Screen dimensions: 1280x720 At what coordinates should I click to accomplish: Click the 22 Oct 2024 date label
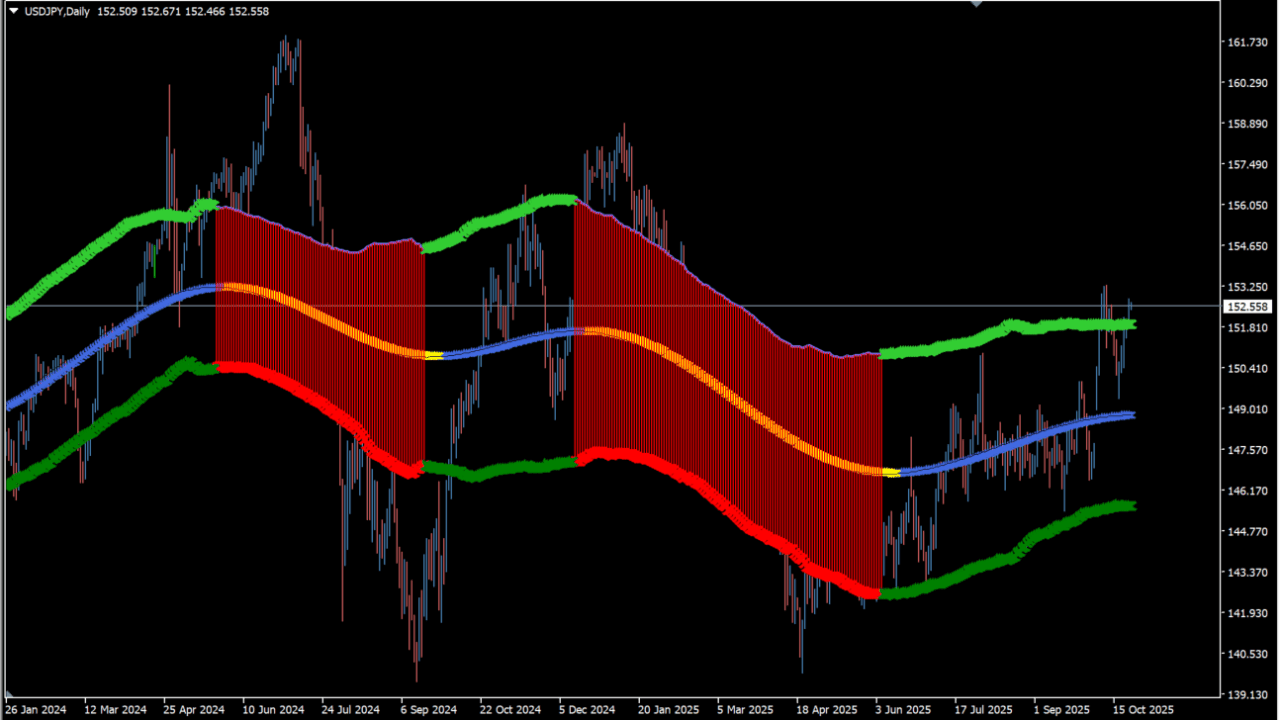[510, 709]
